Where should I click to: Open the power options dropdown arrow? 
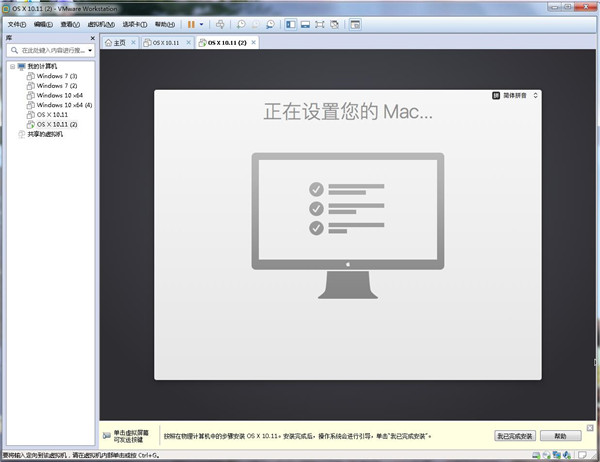click(x=202, y=24)
